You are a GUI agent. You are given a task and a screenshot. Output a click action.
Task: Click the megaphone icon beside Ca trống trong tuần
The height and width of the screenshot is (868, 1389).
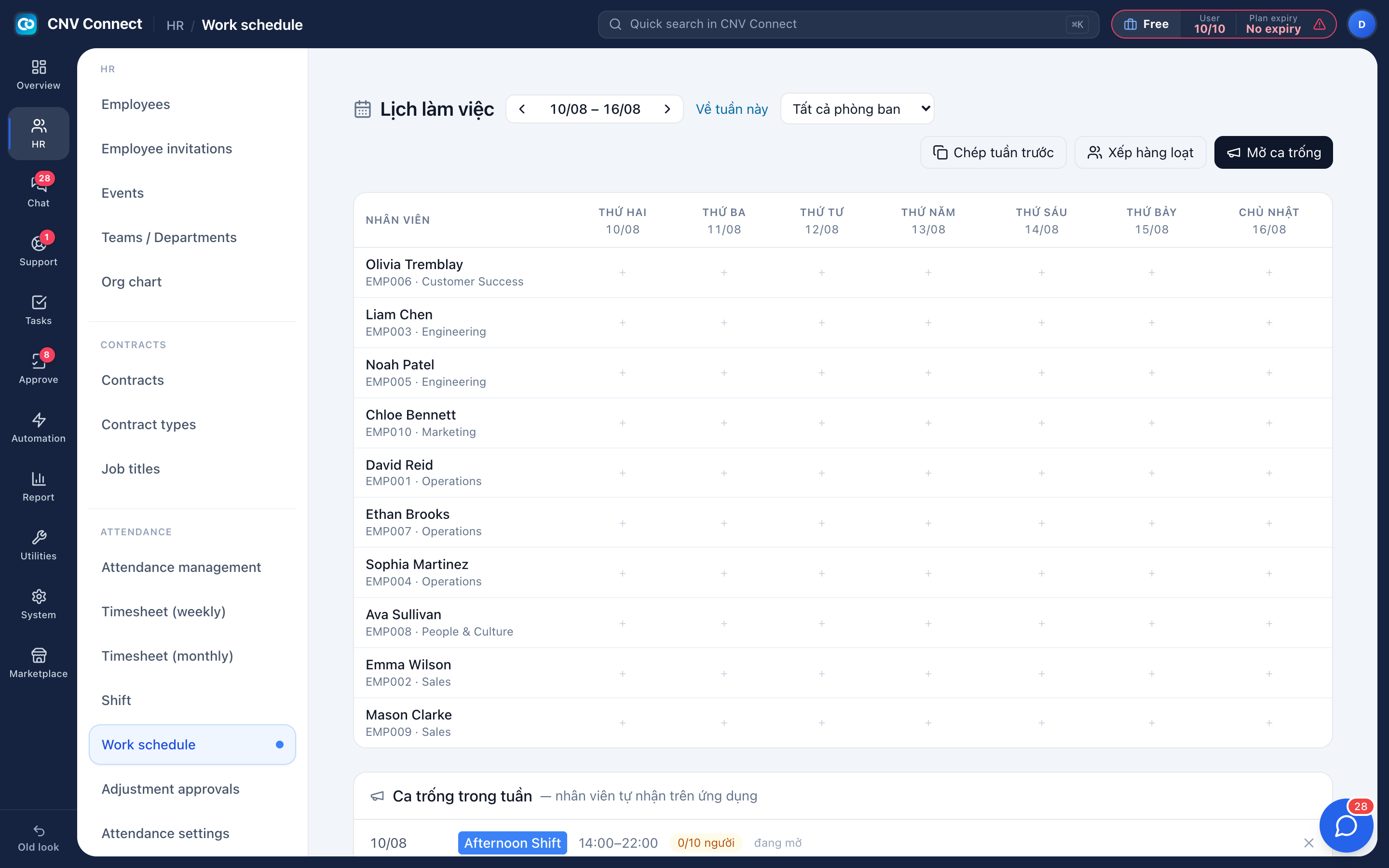pos(377,796)
